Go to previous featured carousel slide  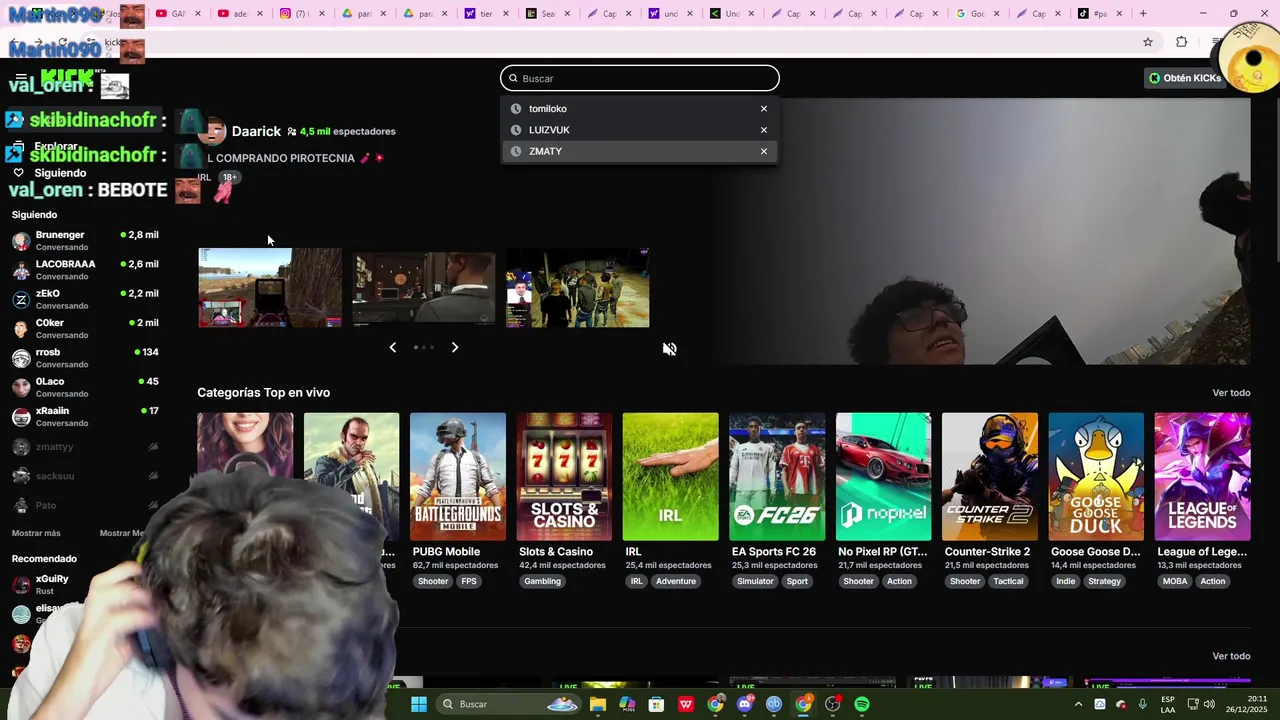pos(392,347)
